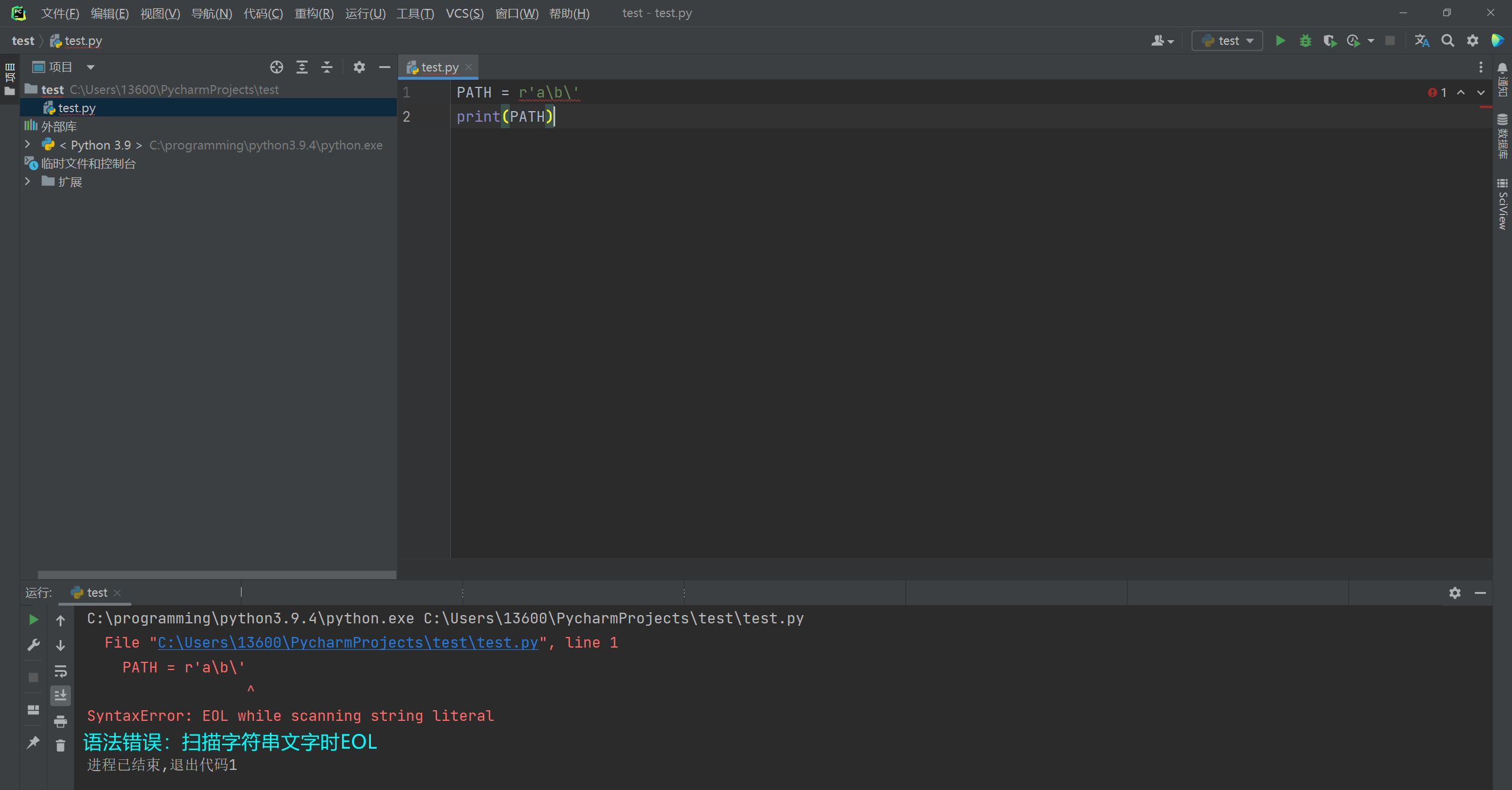Click the Debug bug icon
Viewport: 1512px width, 790px height.
(1305, 41)
